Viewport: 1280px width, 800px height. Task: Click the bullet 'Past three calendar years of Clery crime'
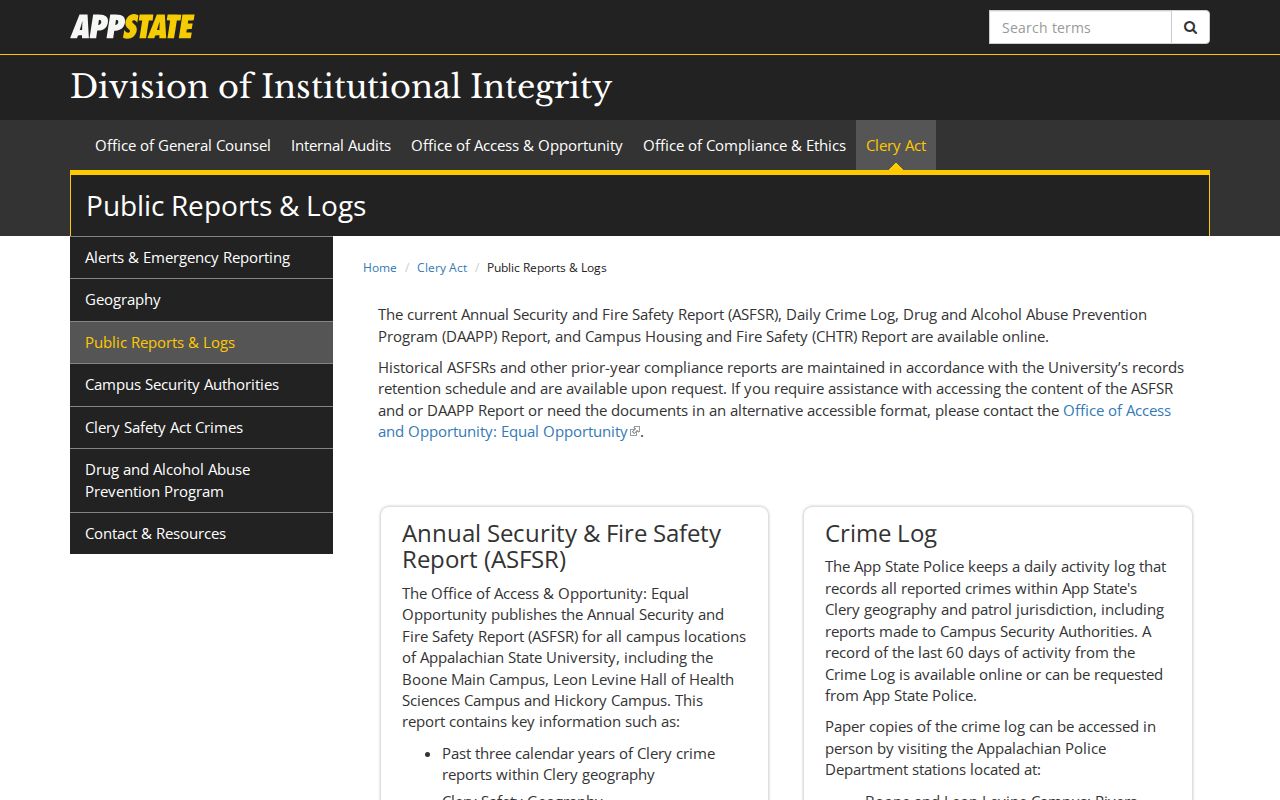pos(578,764)
